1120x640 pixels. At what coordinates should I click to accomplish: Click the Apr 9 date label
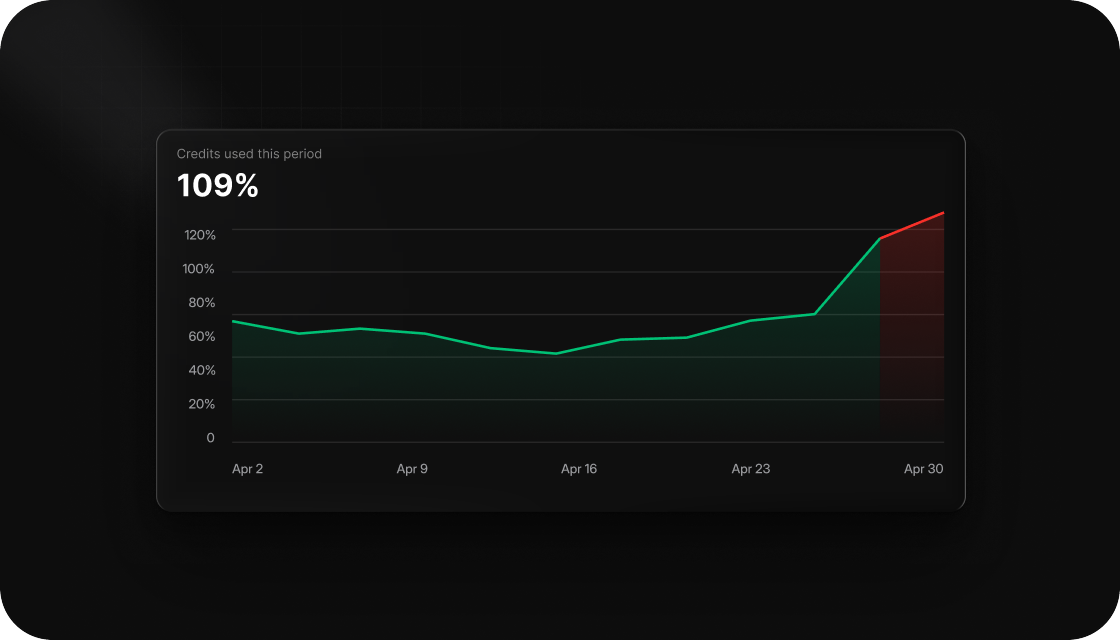tap(412, 469)
